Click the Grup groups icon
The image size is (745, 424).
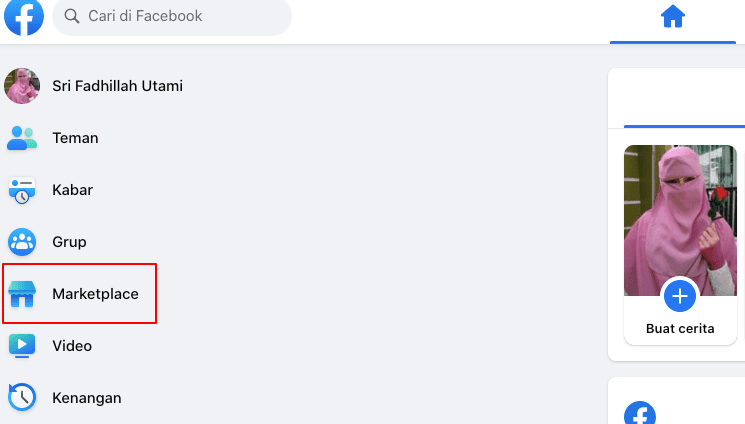tap(22, 242)
